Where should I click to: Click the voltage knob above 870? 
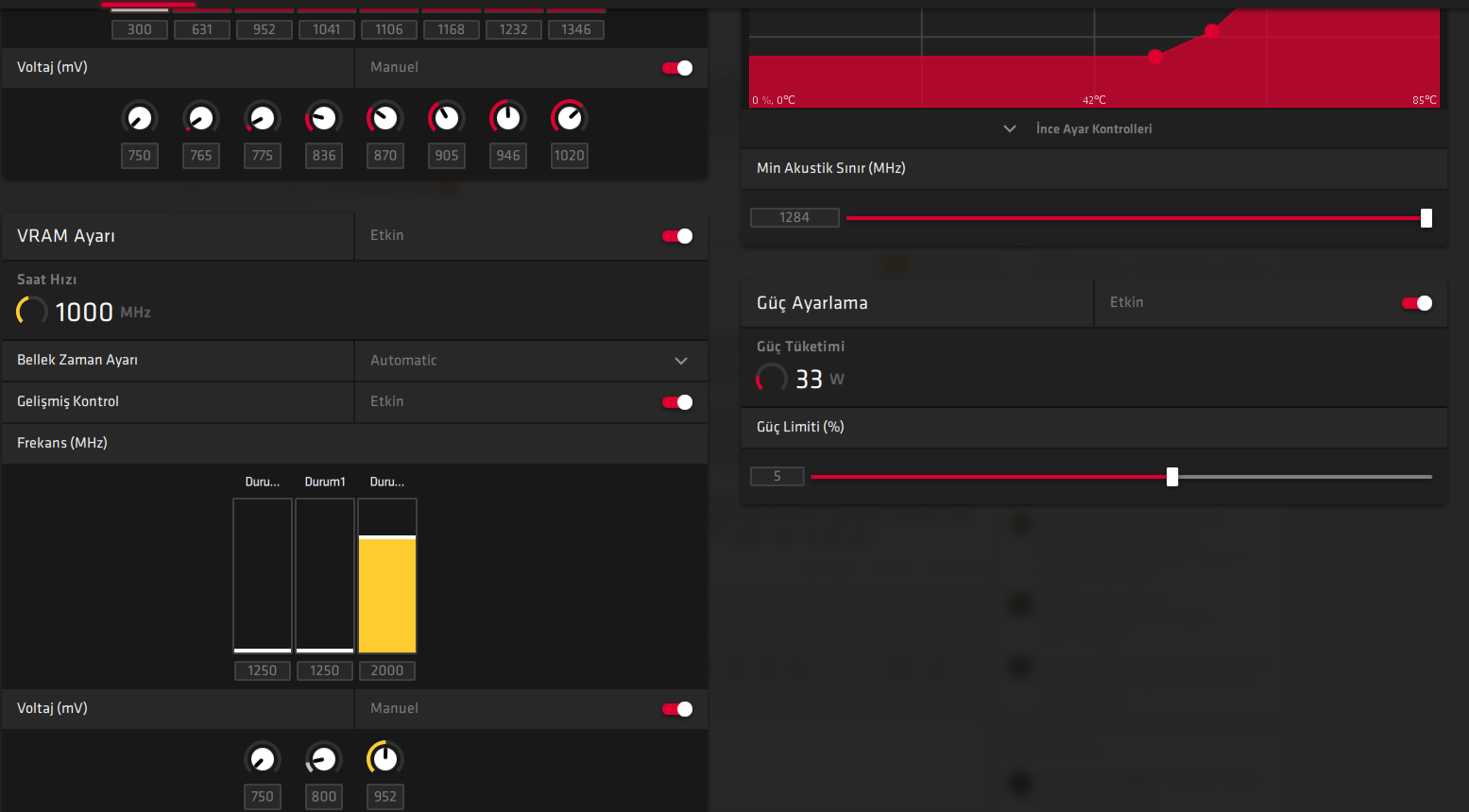tap(385, 118)
